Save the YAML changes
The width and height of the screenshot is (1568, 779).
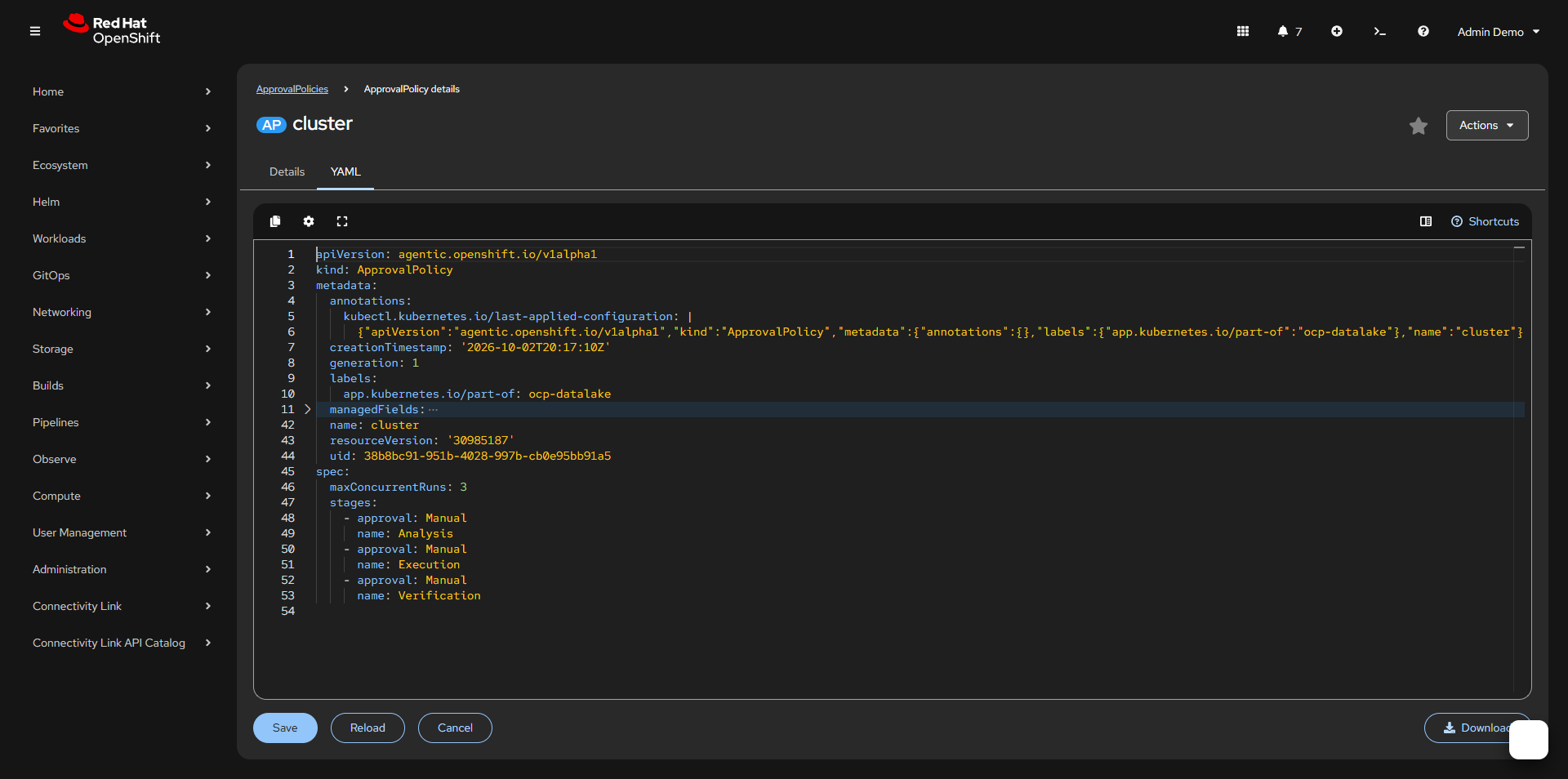pyautogui.click(x=285, y=728)
